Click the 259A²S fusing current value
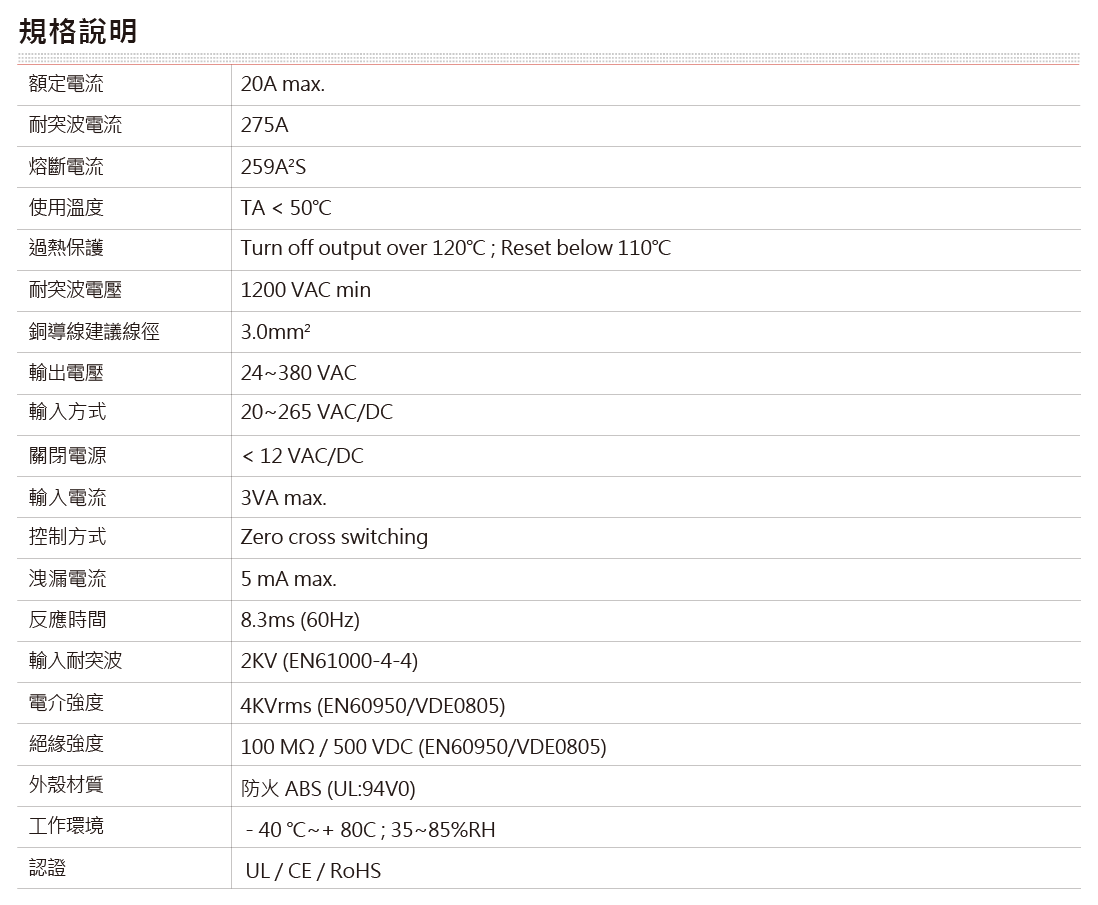Viewport: 1098px width, 905px height. 273,167
